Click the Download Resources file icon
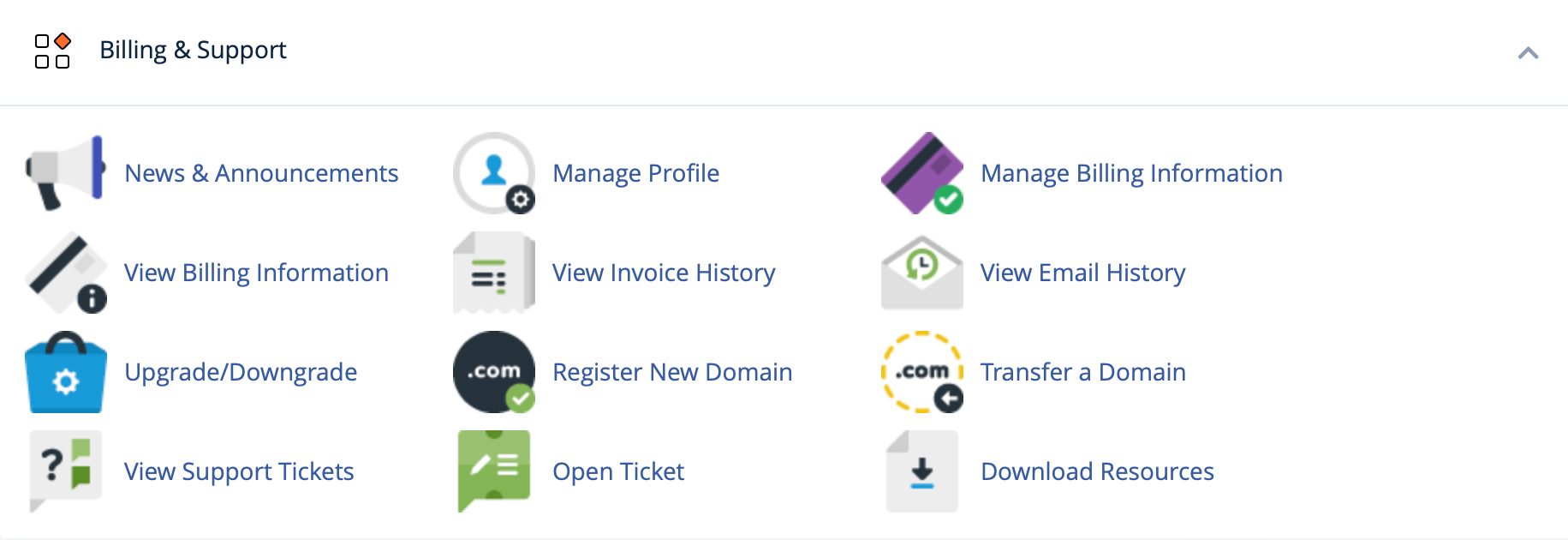 pos(922,471)
